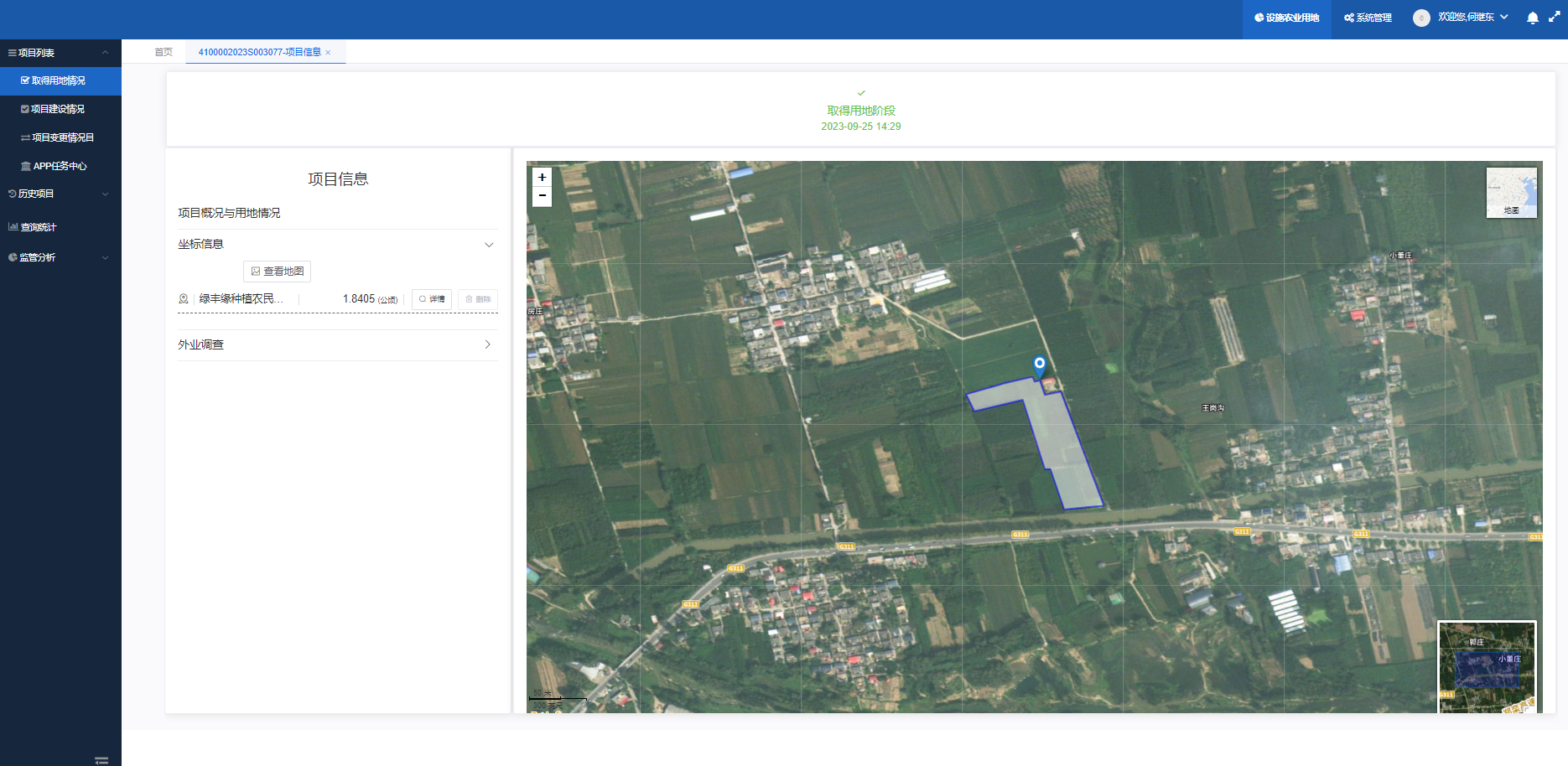
Task: Toggle fullscreen with the expand arrows icon
Action: [x=1554, y=17]
